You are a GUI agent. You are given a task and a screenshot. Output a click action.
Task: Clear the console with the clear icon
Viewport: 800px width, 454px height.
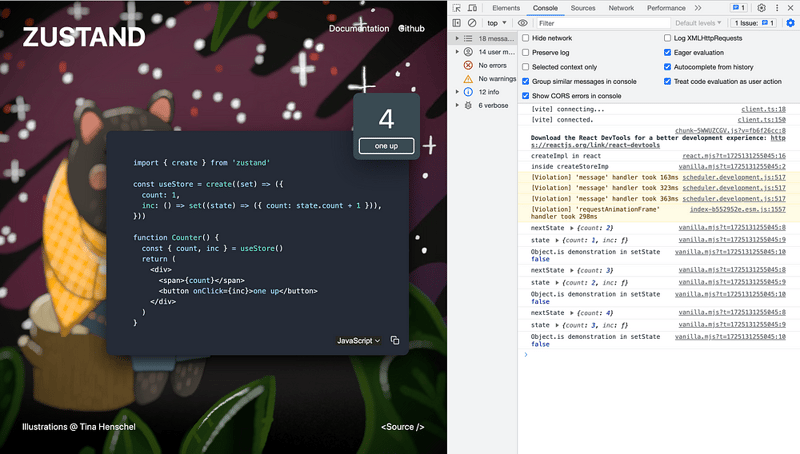pyautogui.click(x=472, y=23)
